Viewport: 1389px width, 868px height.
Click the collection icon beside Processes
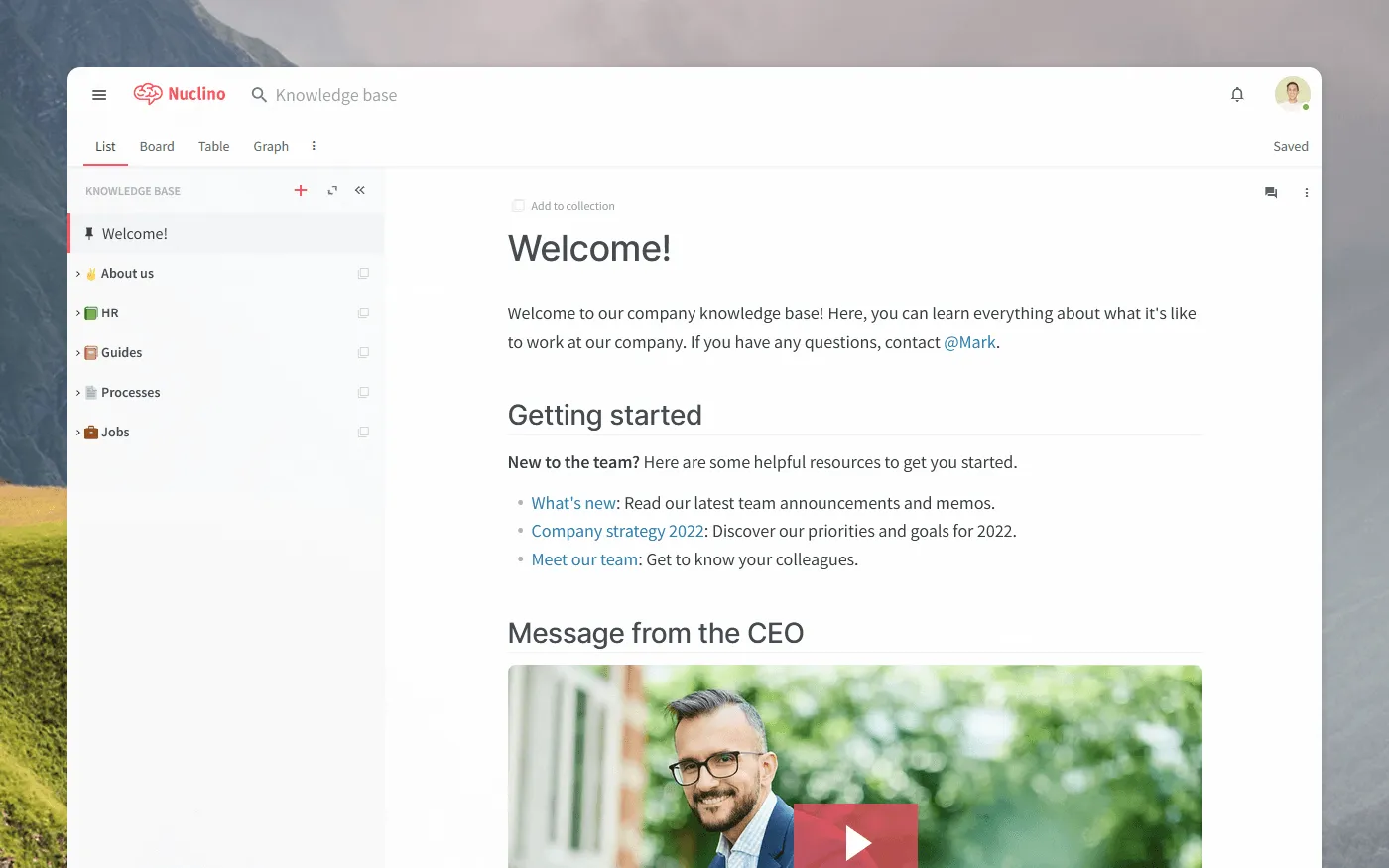(x=363, y=393)
